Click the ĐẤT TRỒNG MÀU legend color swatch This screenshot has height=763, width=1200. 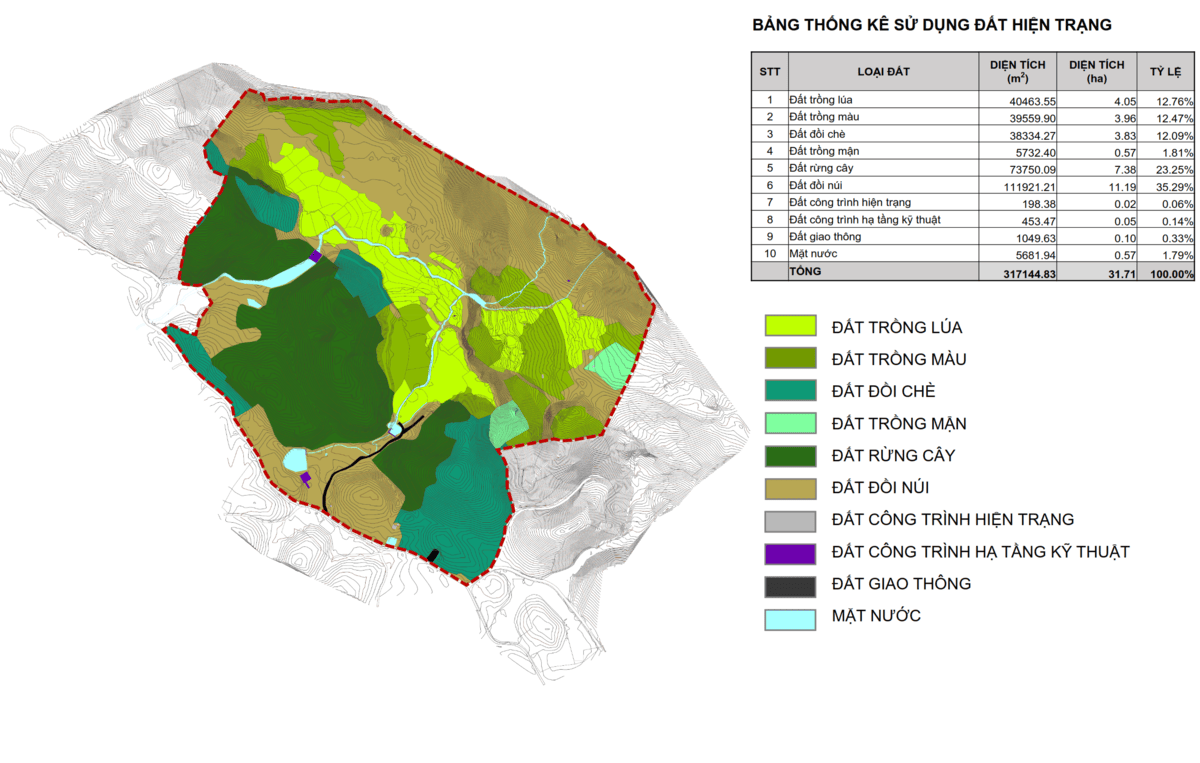[789, 358]
